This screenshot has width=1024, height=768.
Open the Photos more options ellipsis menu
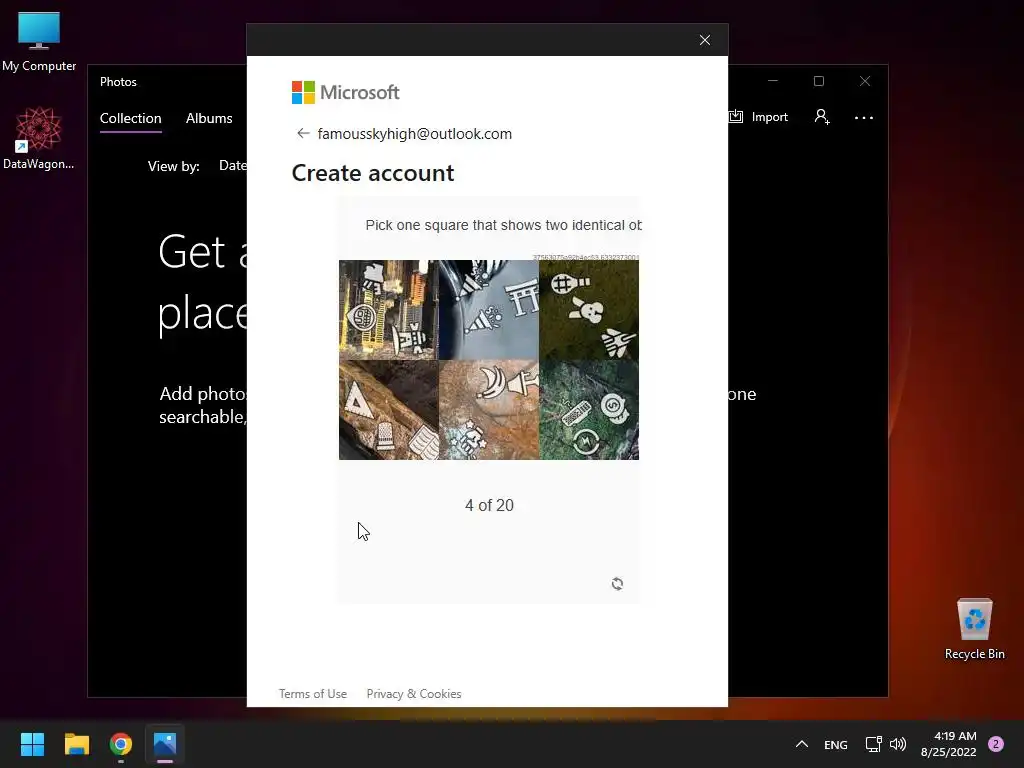coord(863,118)
